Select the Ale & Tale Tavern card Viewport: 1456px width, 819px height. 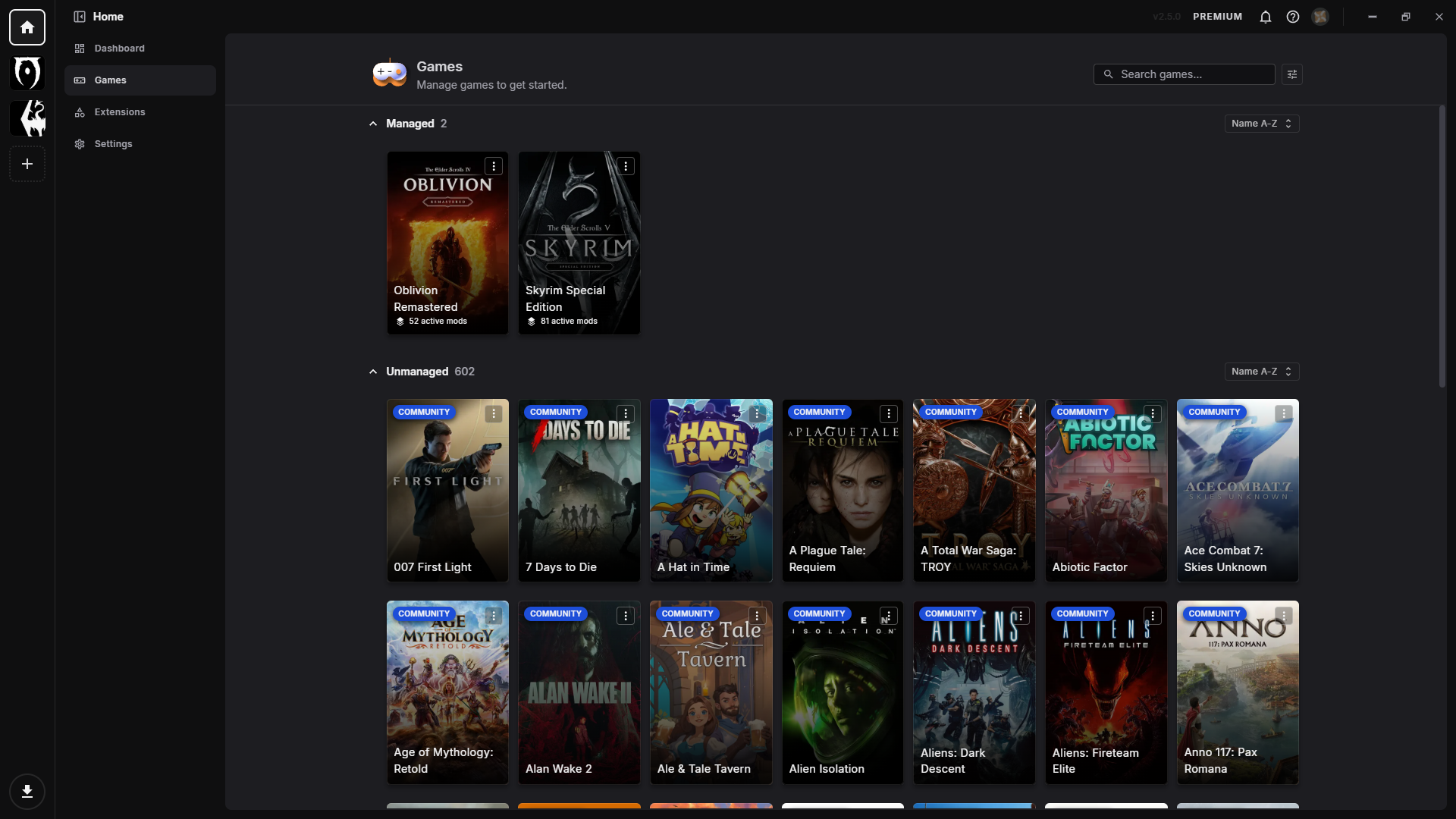coord(711,692)
